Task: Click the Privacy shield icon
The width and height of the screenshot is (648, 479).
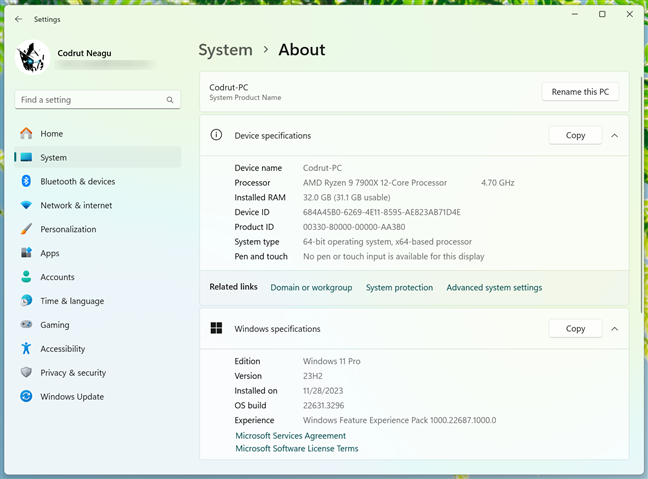Action: tap(26, 372)
